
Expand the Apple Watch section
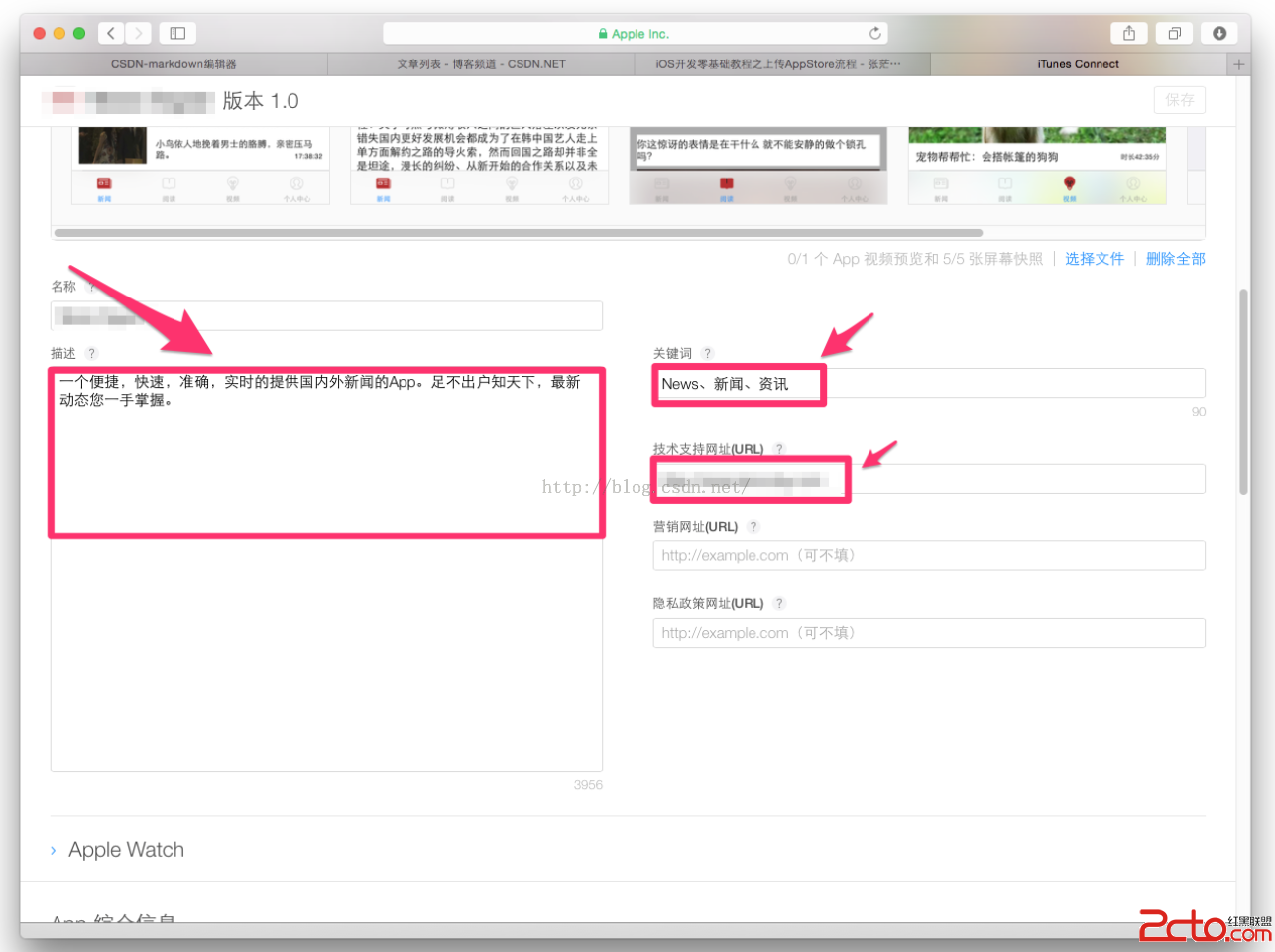point(117,850)
